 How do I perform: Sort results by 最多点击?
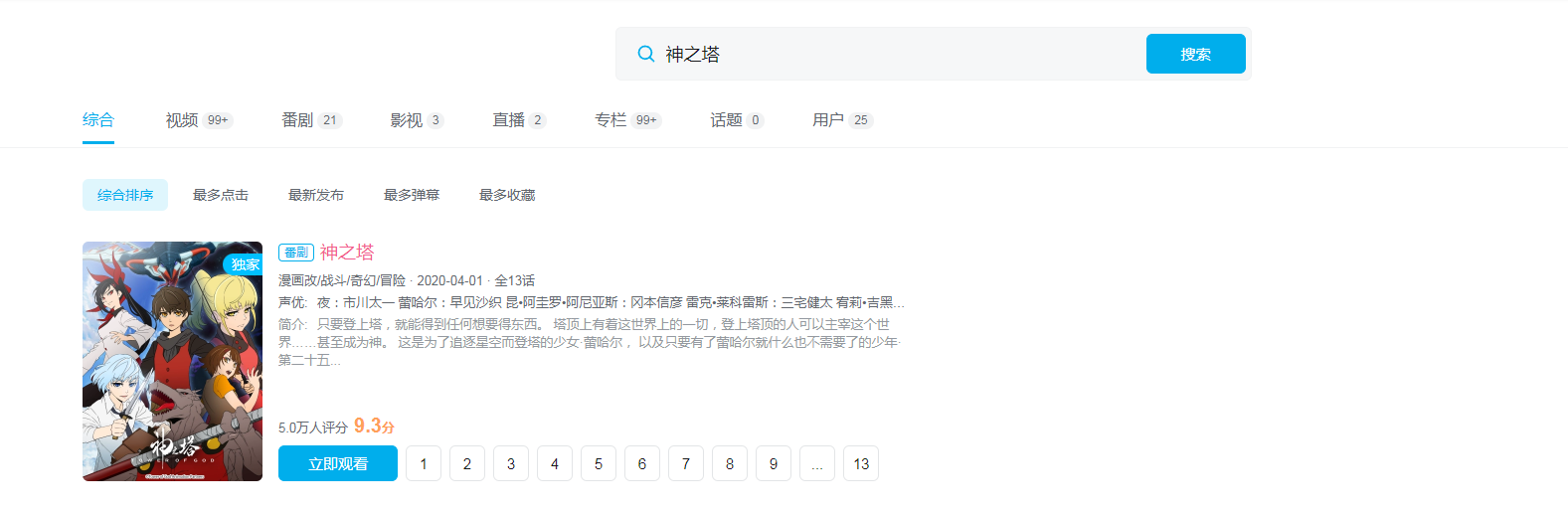point(221,195)
